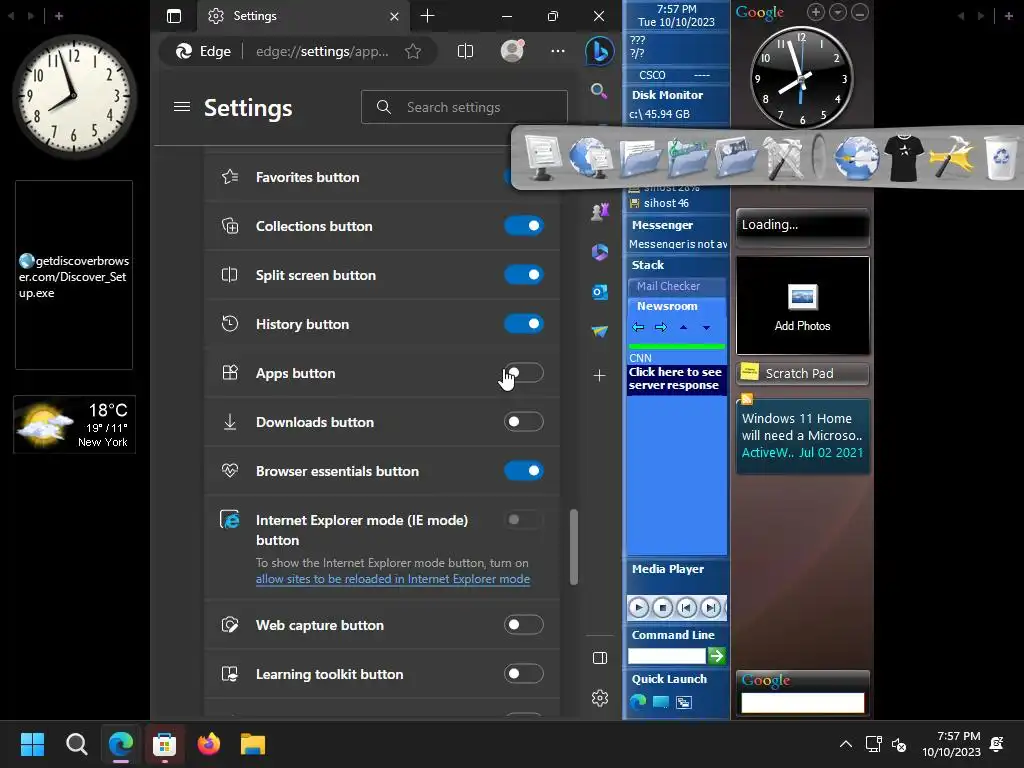
Task: Click Add Photos in the slideshow gadget
Action: click(803, 306)
